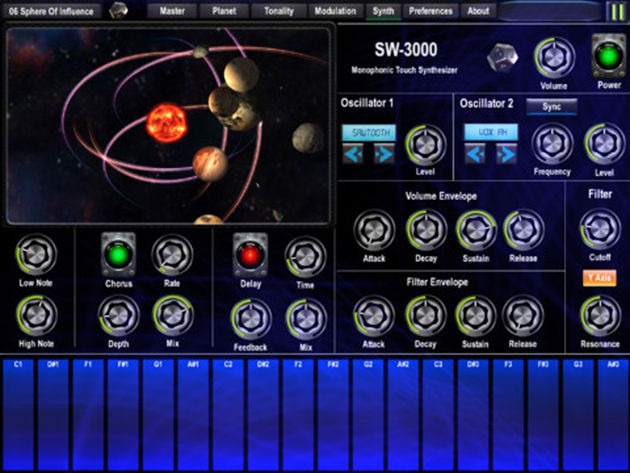
Task: Select the next Oscillator 1 waveform arrow
Action: pos(383,154)
